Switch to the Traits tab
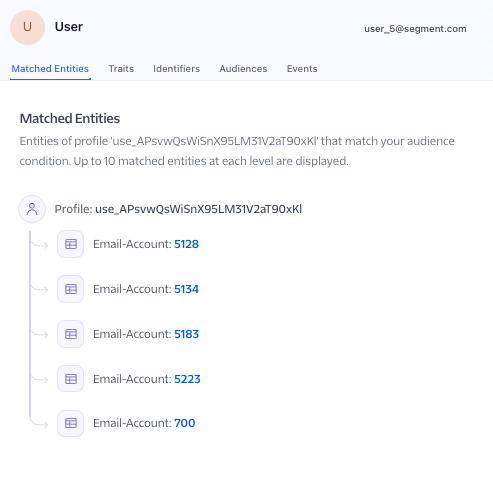Viewport: 493px width, 489px height. tap(121, 69)
